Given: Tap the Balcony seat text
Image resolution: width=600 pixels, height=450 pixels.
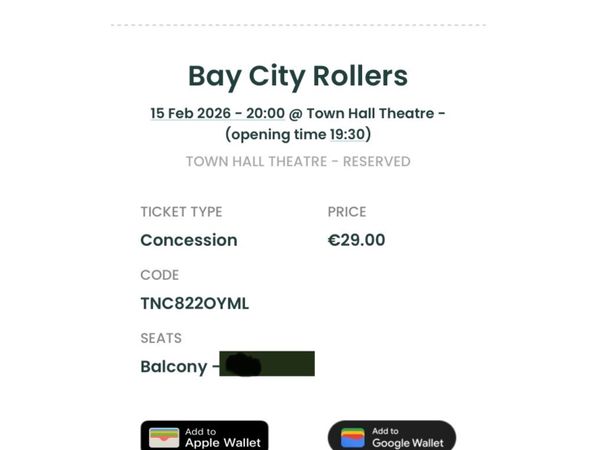Looking at the screenshot, I should (174, 366).
